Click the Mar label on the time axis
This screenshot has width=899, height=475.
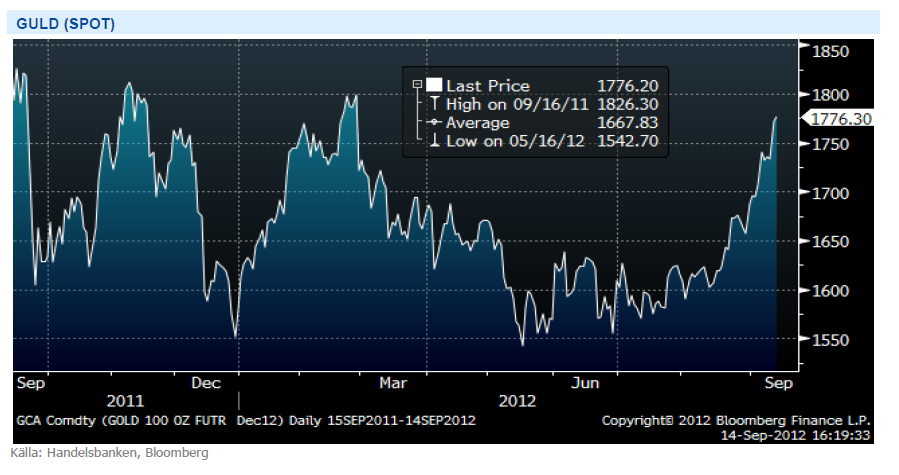[x=393, y=382]
